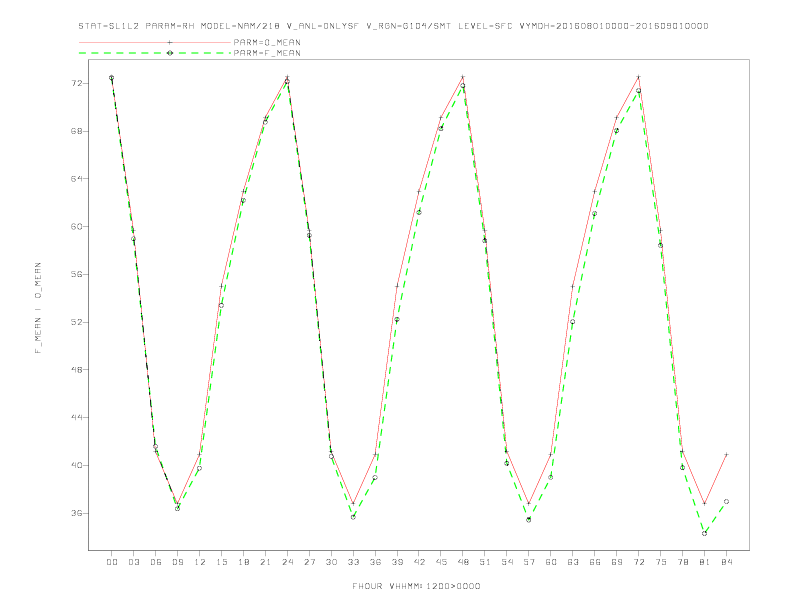Click y-axis tick label 52
This screenshot has height=612, width=792.
pos(76,322)
